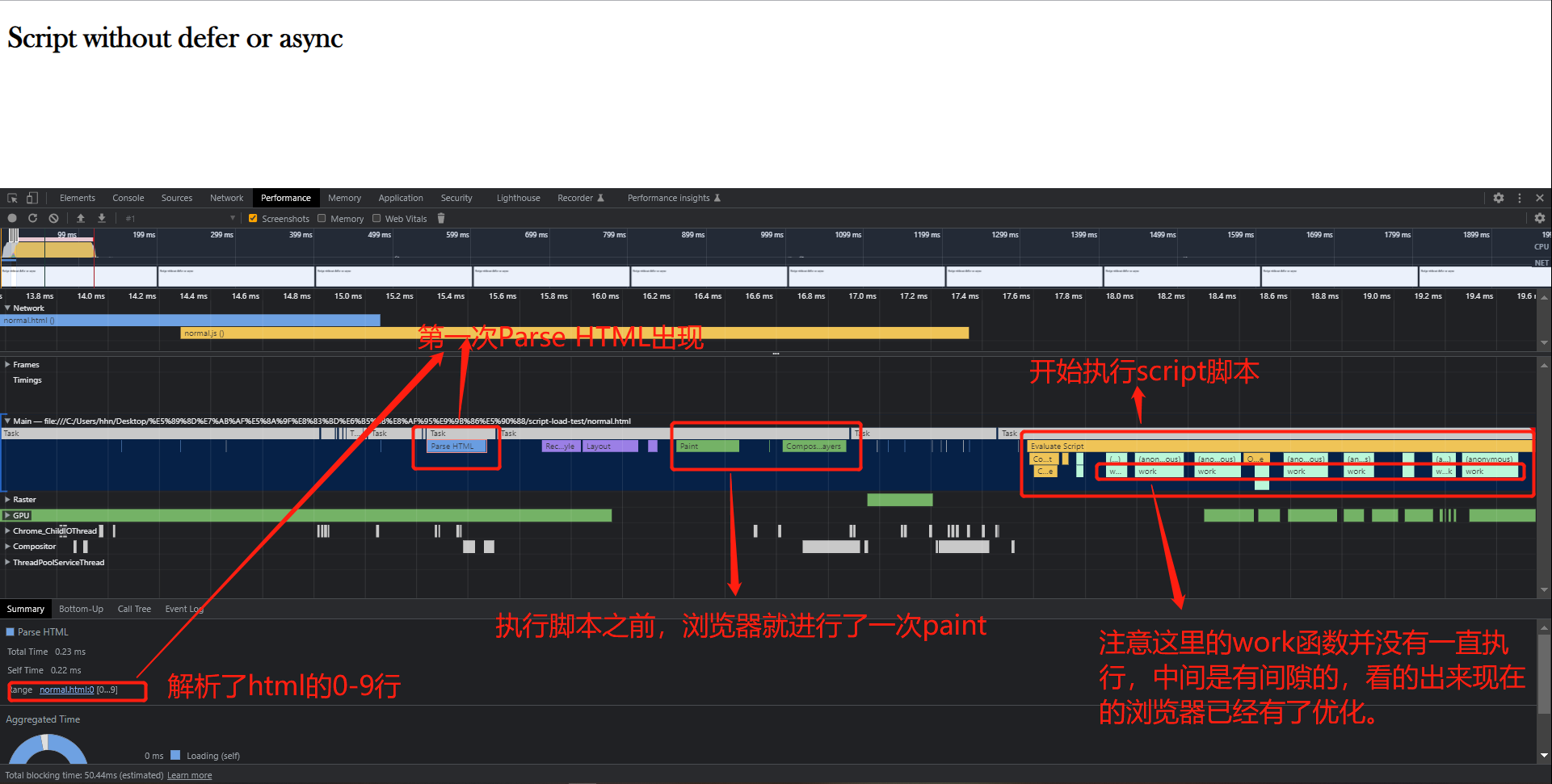Switch to the Call Tree tab
This screenshot has width=1552, height=784.
(x=134, y=609)
